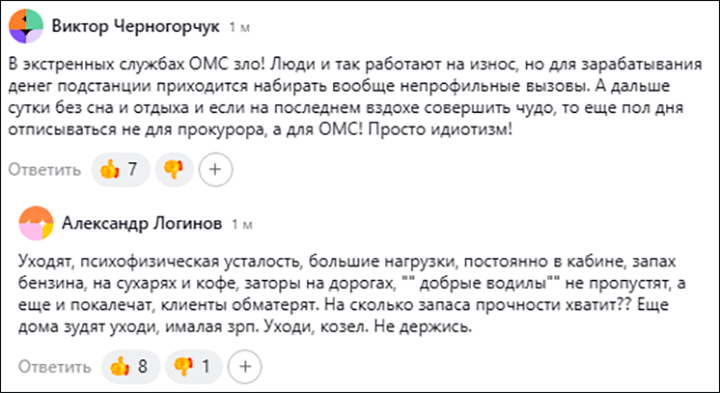This screenshot has width=720, height=393.
Task: Add a reaction to Виктор Черногорчук's comment
Action: (x=215, y=170)
